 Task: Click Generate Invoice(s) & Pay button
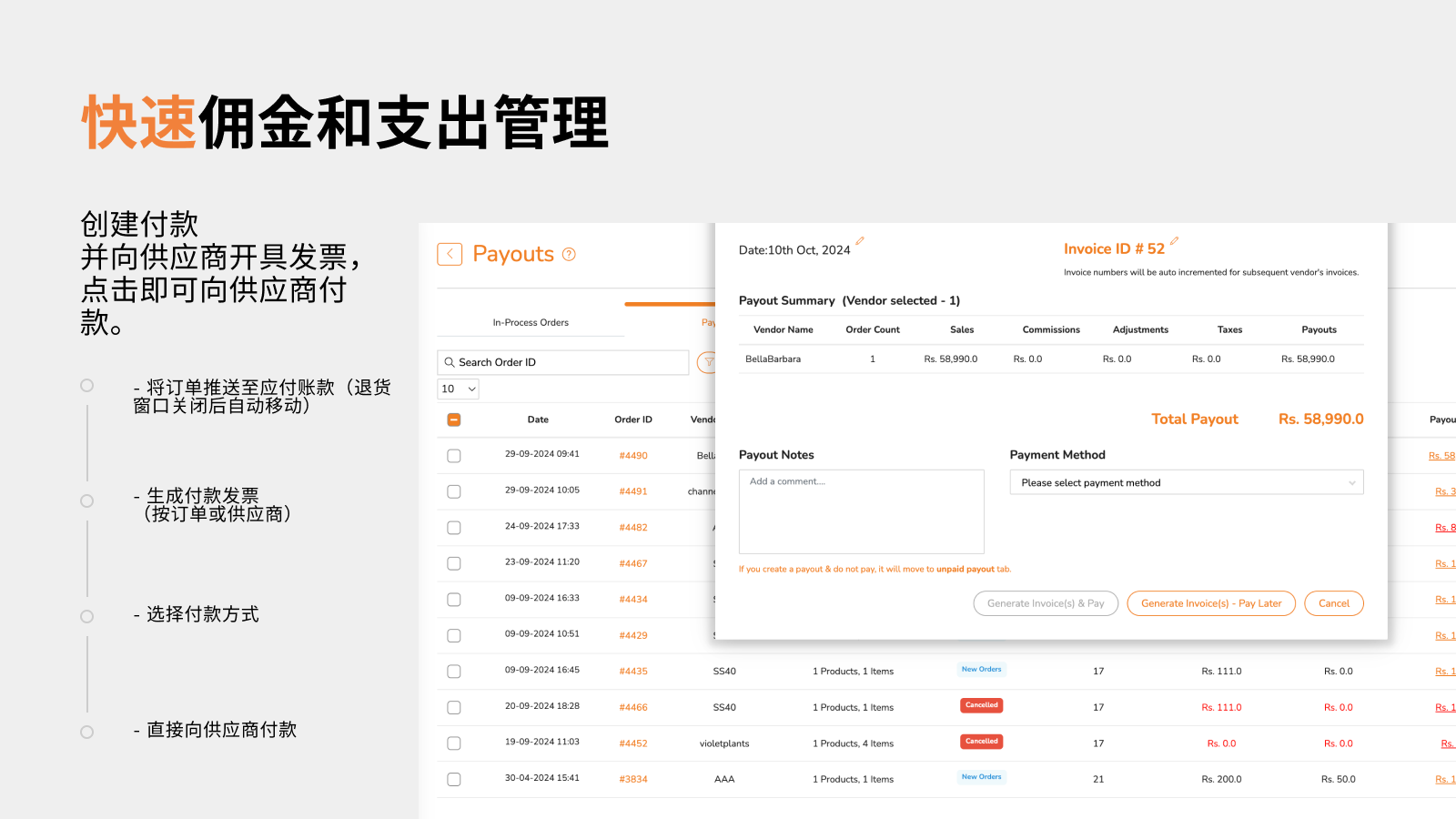tap(1046, 603)
